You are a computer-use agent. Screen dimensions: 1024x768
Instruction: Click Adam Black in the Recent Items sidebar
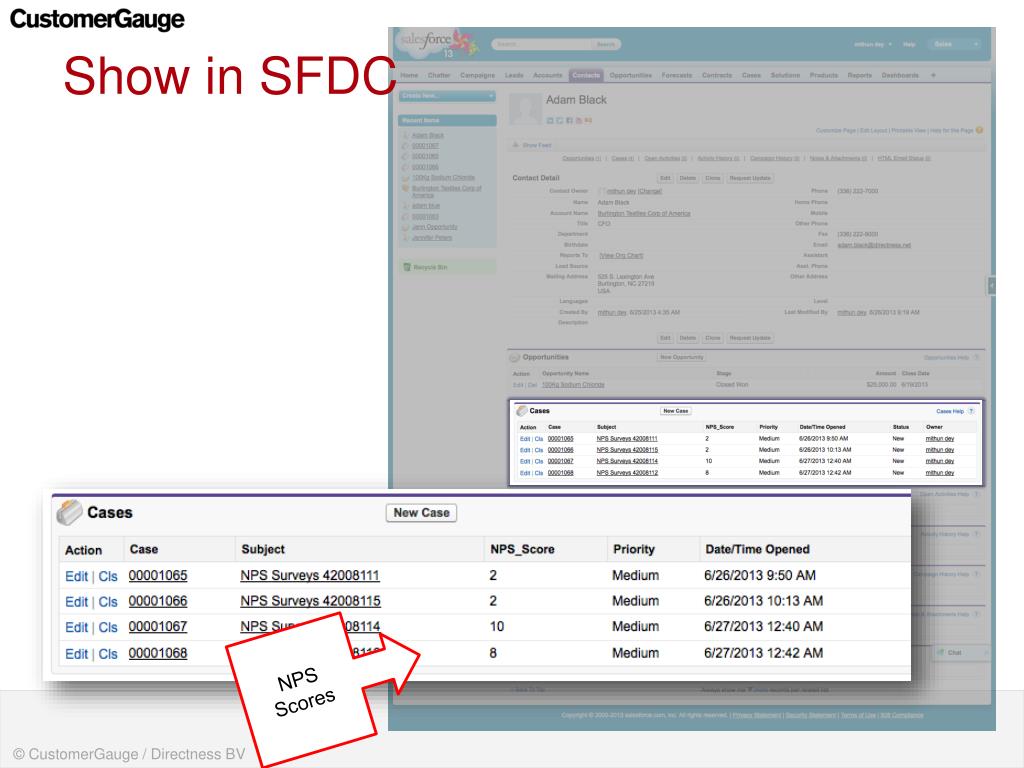coord(428,135)
